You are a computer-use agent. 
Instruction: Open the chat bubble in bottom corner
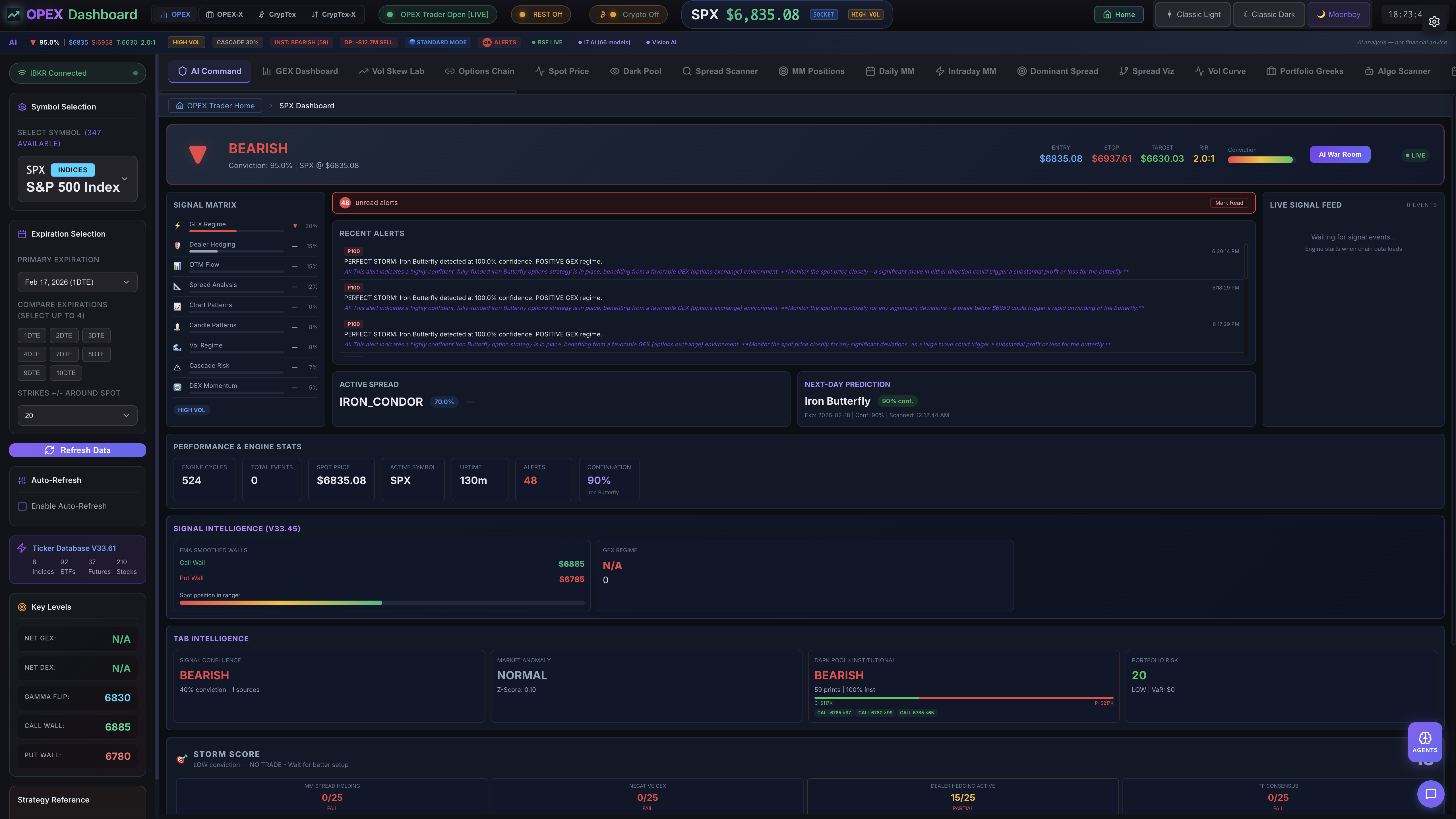click(x=1431, y=794)
